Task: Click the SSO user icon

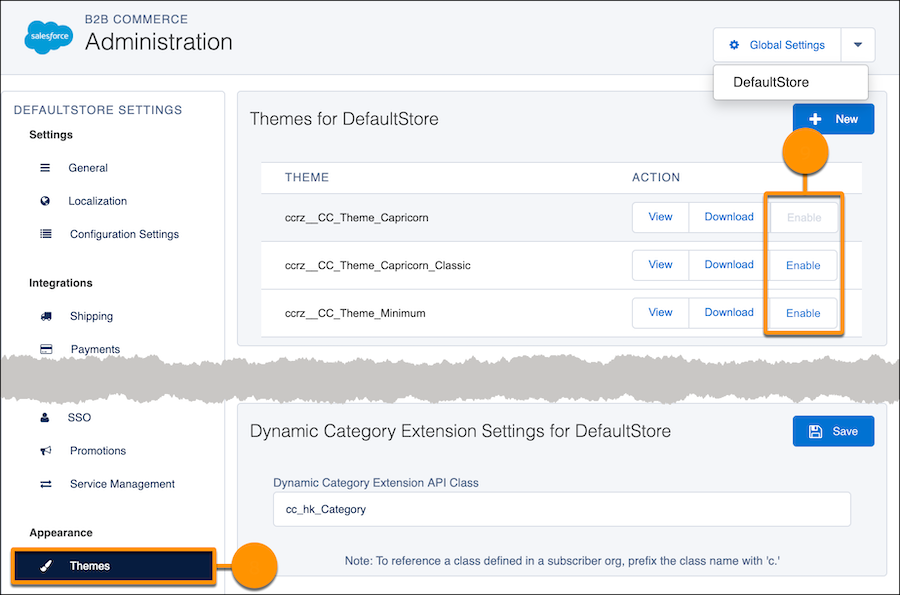Action: [x=45, y=417]
